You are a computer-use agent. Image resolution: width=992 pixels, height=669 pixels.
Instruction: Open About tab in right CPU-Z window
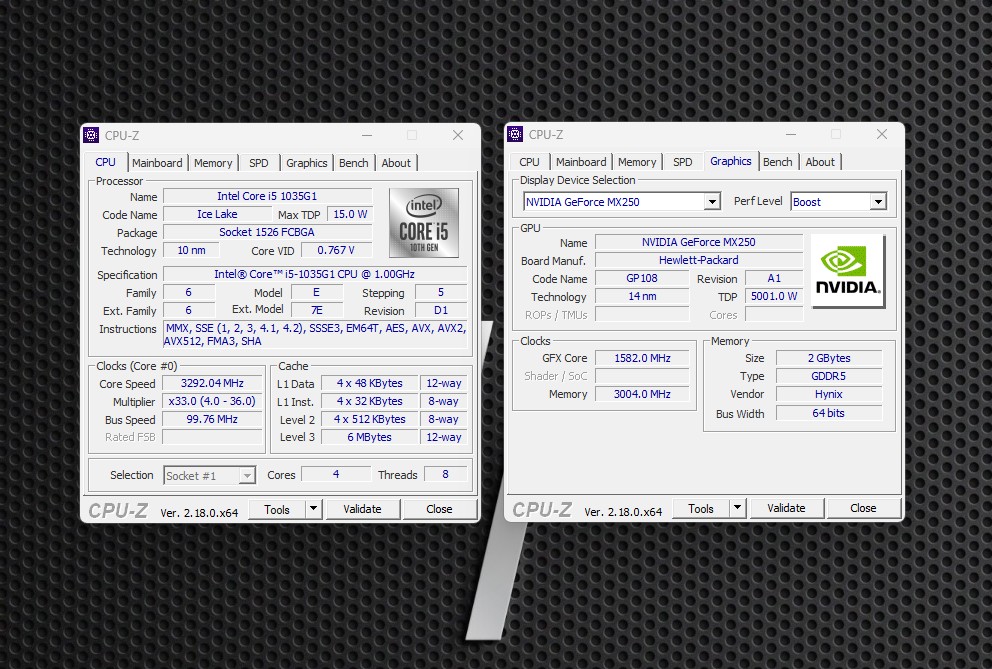click(820, 162)
